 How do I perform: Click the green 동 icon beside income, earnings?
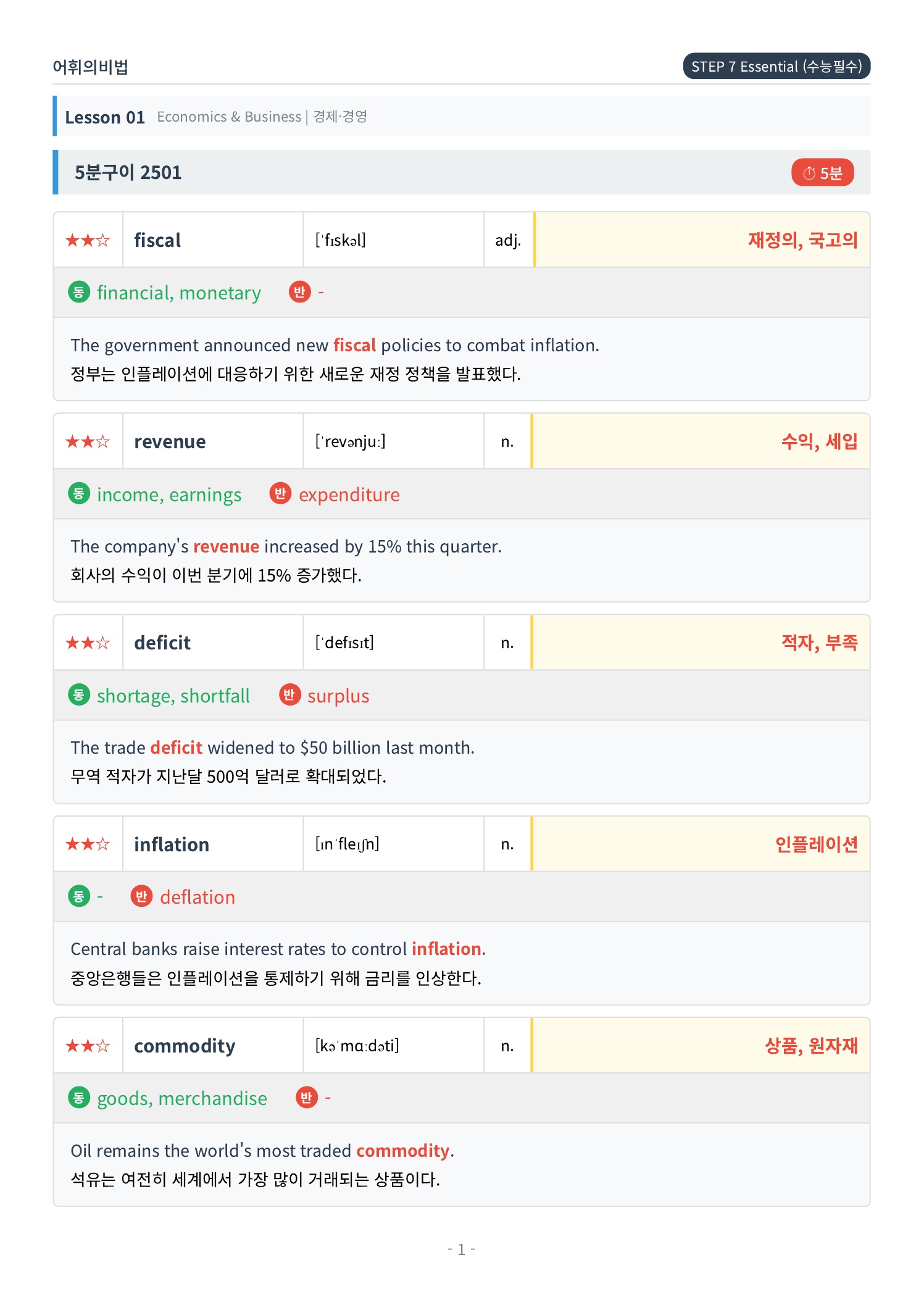point(78,493)
